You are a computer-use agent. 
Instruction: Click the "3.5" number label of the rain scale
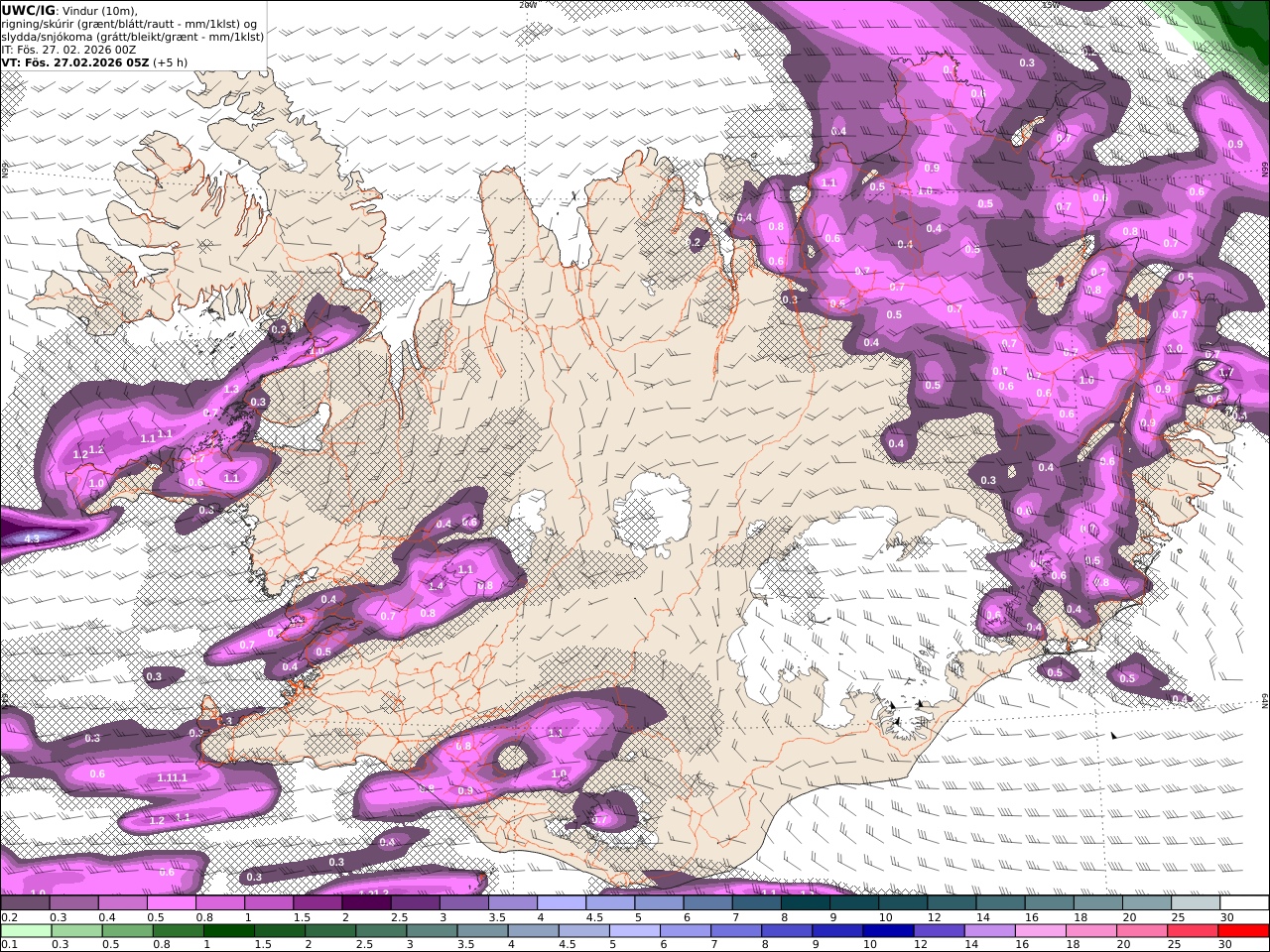(x=465, y=946)
